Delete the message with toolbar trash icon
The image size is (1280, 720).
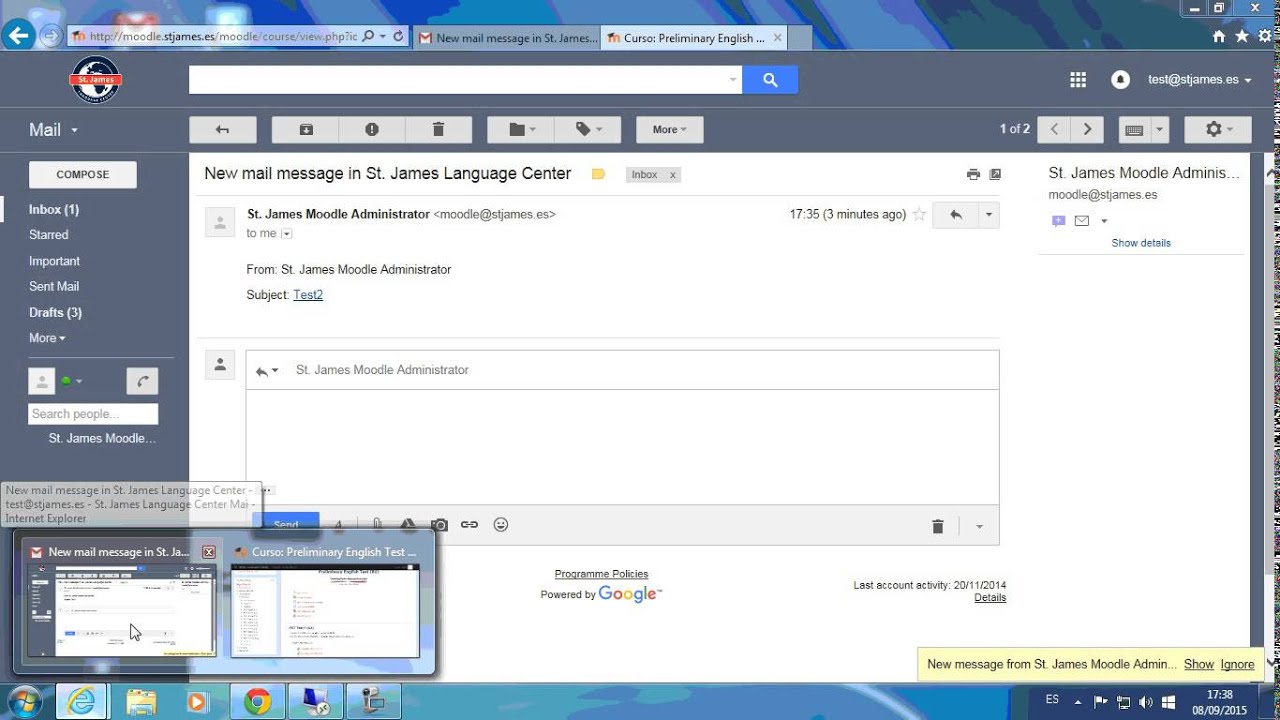pos(438,129)
